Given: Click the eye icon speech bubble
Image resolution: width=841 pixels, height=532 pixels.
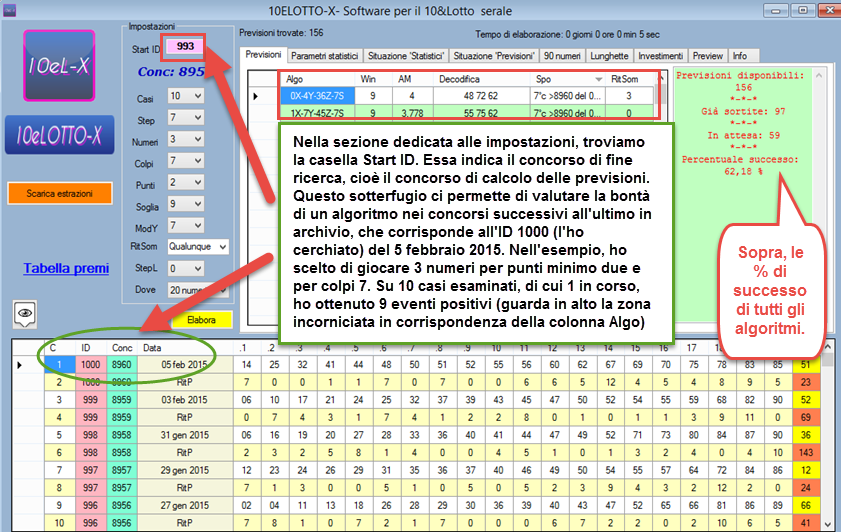Looking at the screenshot, I should point(25,314).
